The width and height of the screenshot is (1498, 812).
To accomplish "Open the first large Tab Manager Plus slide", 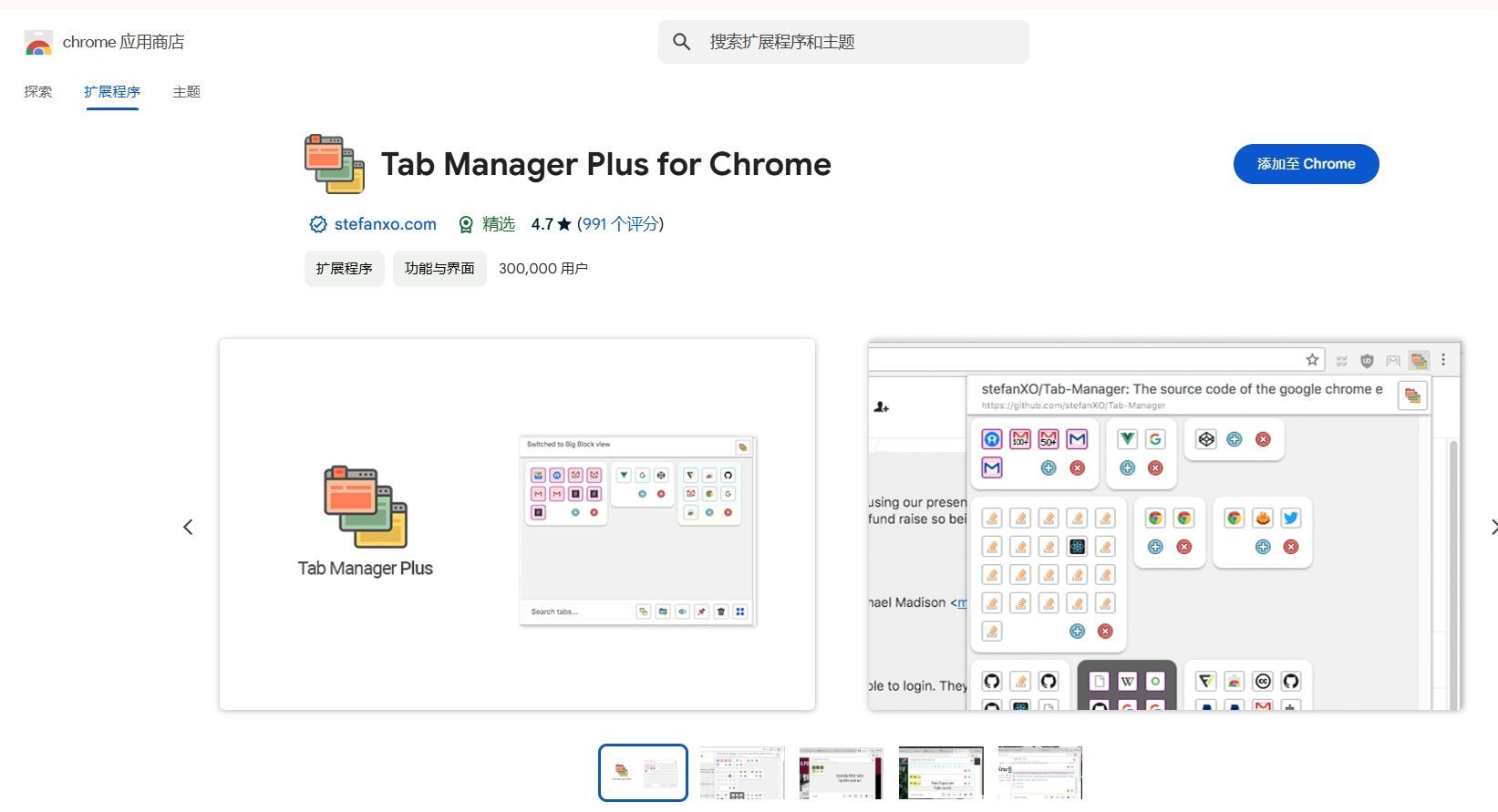I will pos(517,525).
